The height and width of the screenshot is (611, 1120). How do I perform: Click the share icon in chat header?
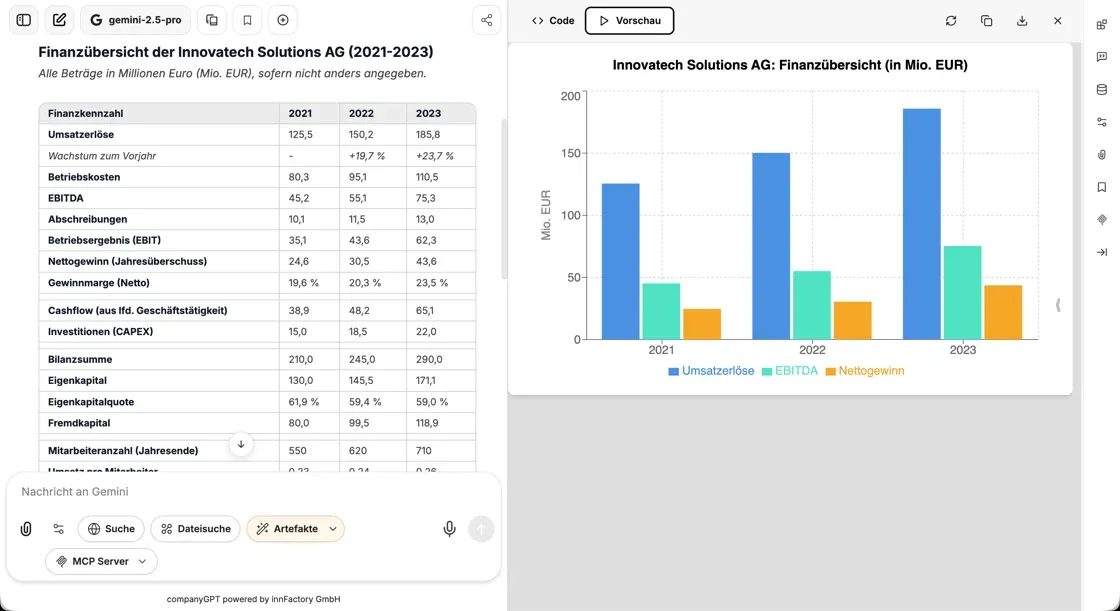486,20
